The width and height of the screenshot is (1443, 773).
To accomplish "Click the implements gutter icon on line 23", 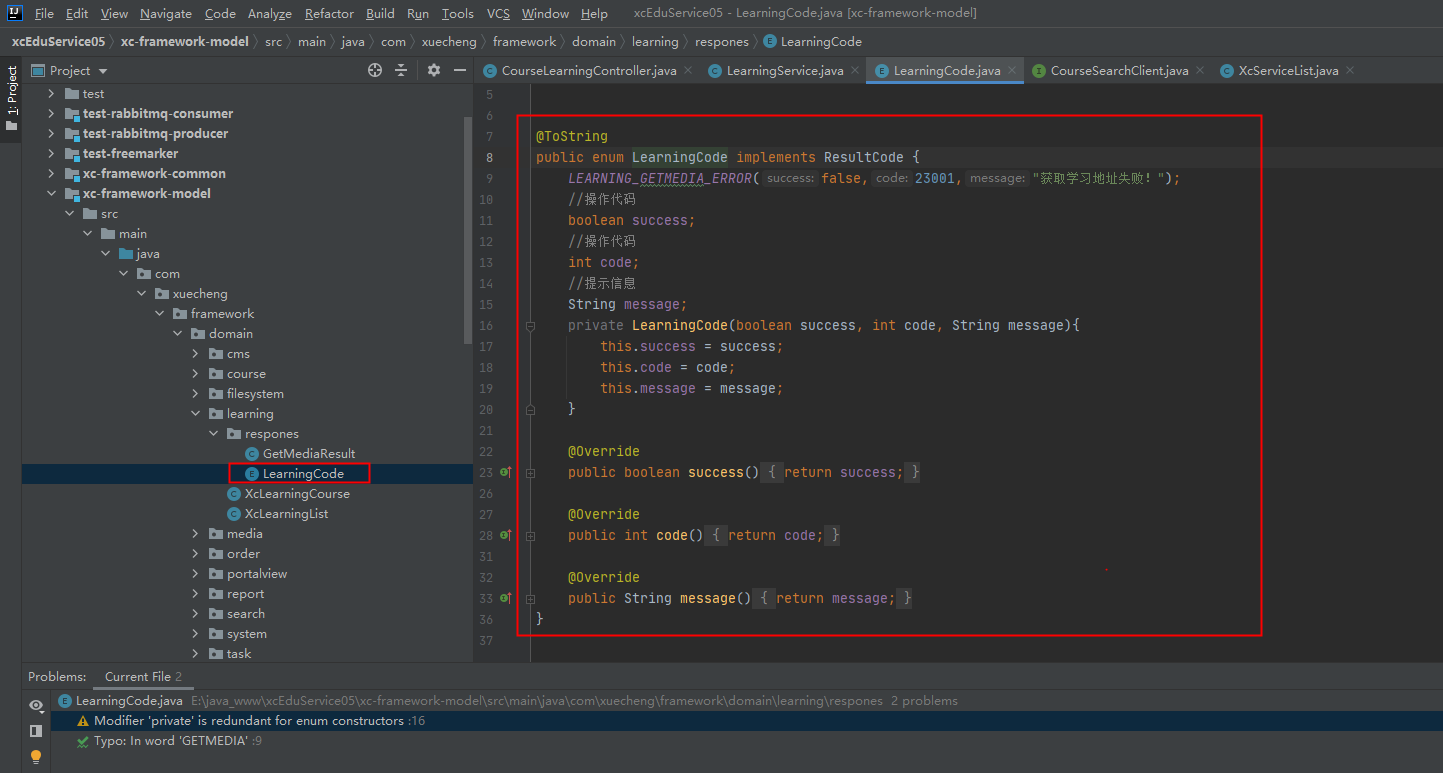I will click(x=506, y=472).
